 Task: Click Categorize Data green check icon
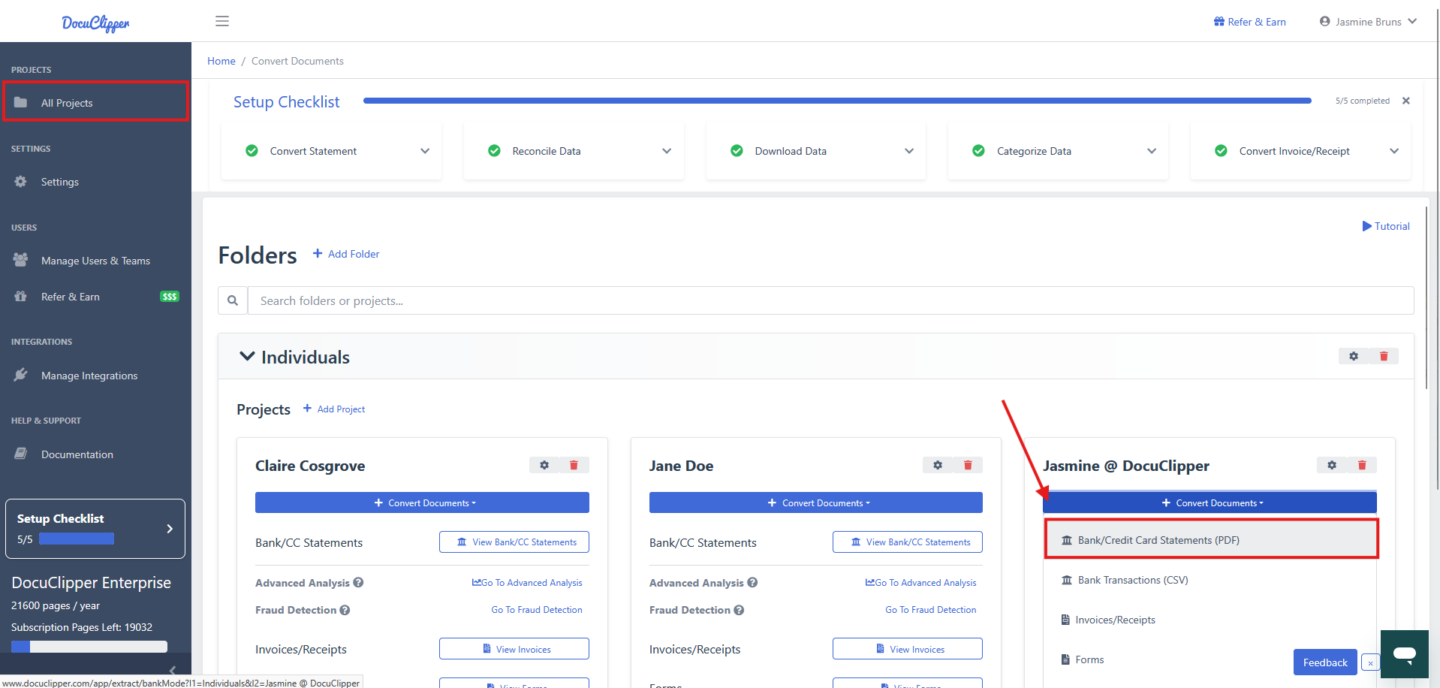pos(979,151)
